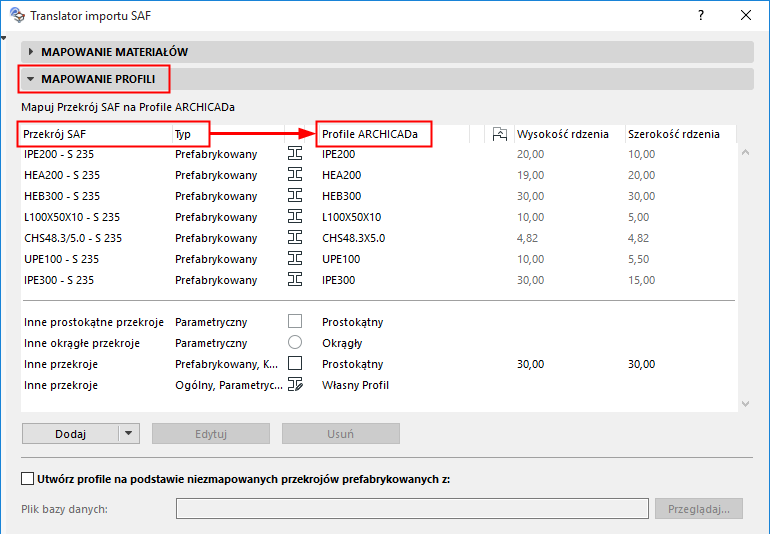Viewport: 770px width, 534px height.
Task: Click ARCHICAD profile name UPE100
Action: tap(341, 259)
